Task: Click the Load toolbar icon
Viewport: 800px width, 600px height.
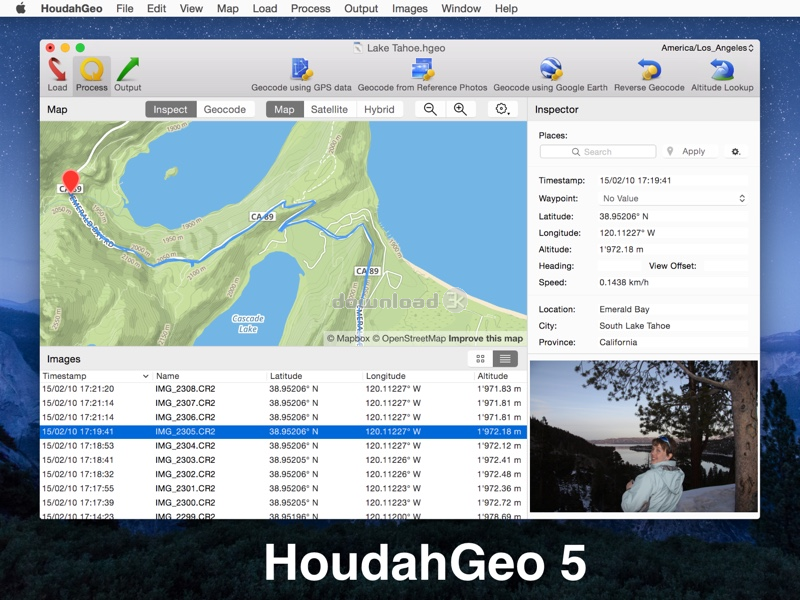Action: [57, 74]
